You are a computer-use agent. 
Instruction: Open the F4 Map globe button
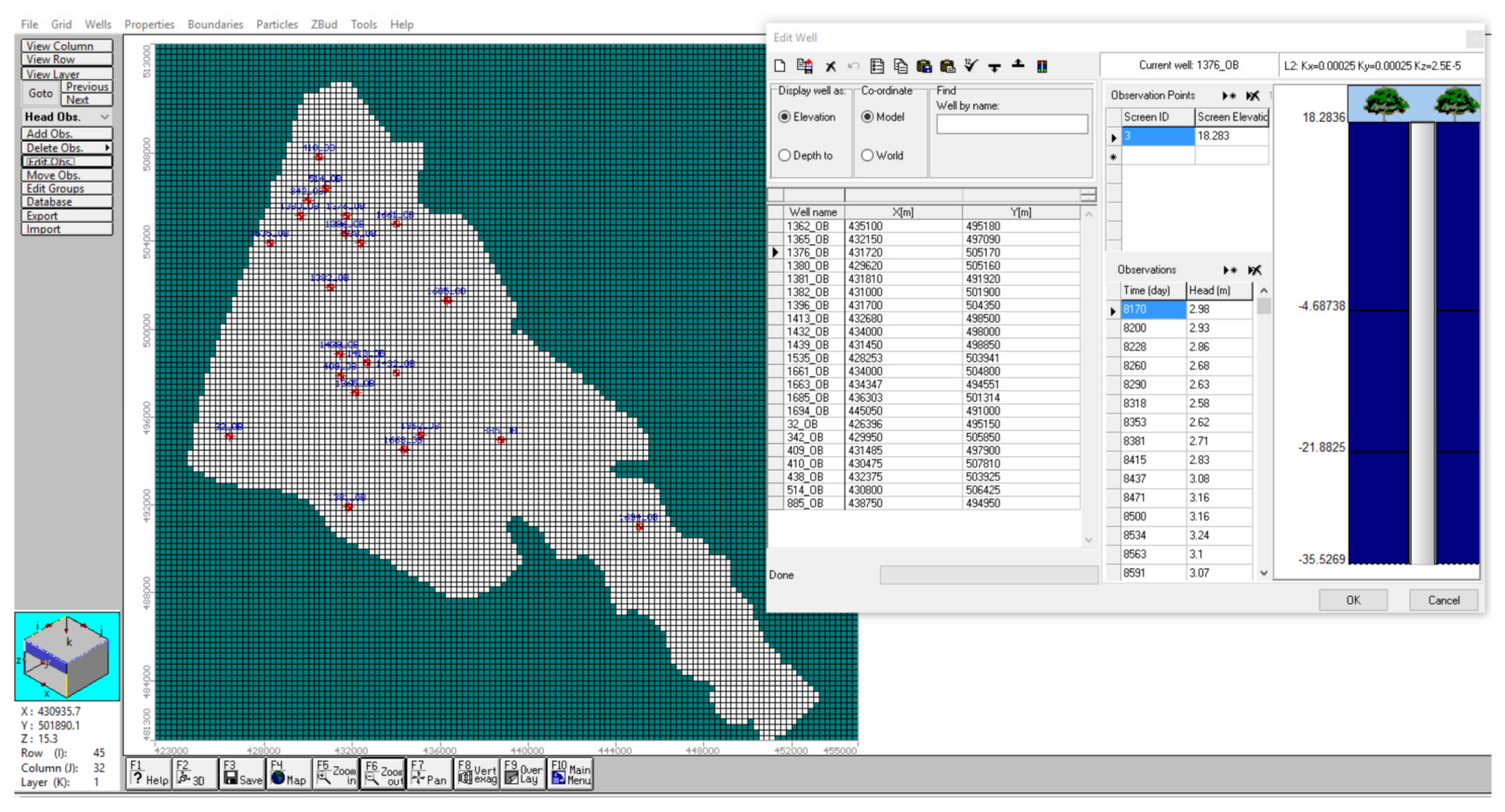[288, 773]
